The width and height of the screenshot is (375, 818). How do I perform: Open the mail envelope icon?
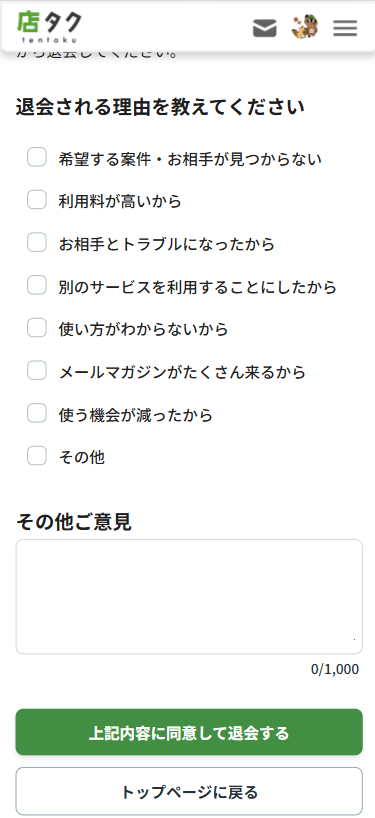click(x=264, y=28)
